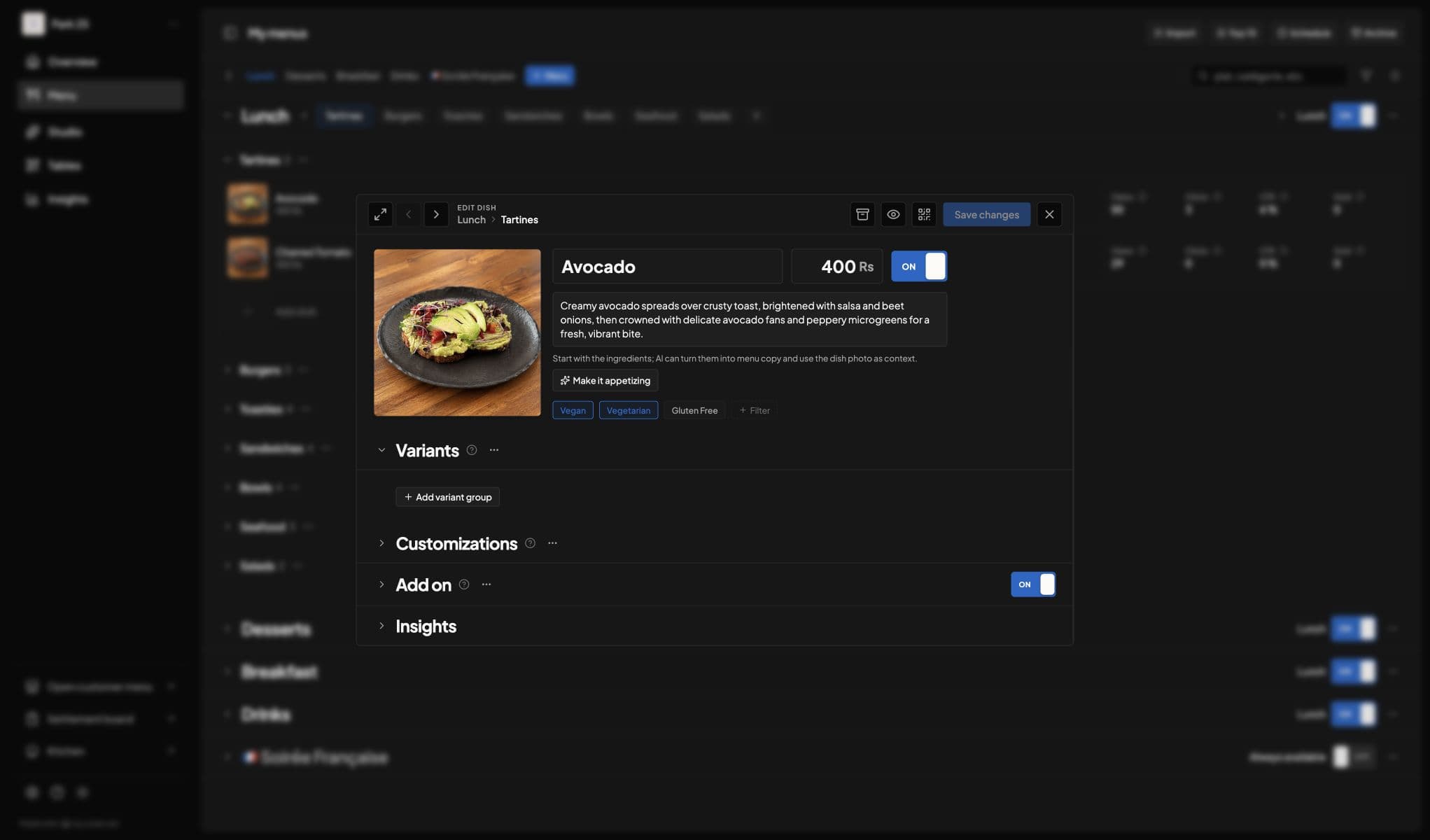Click the 400 Rs price field
The image size is (1430, 840).
tap(837, 266)
